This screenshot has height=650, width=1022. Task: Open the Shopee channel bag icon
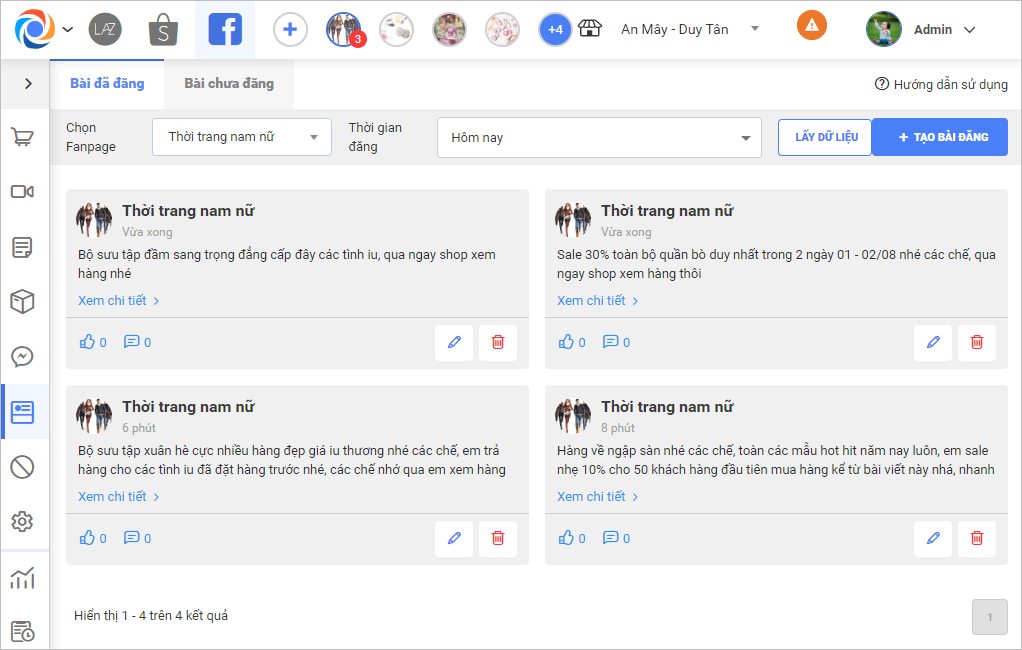pyautogui.click(x=163, y=30)
